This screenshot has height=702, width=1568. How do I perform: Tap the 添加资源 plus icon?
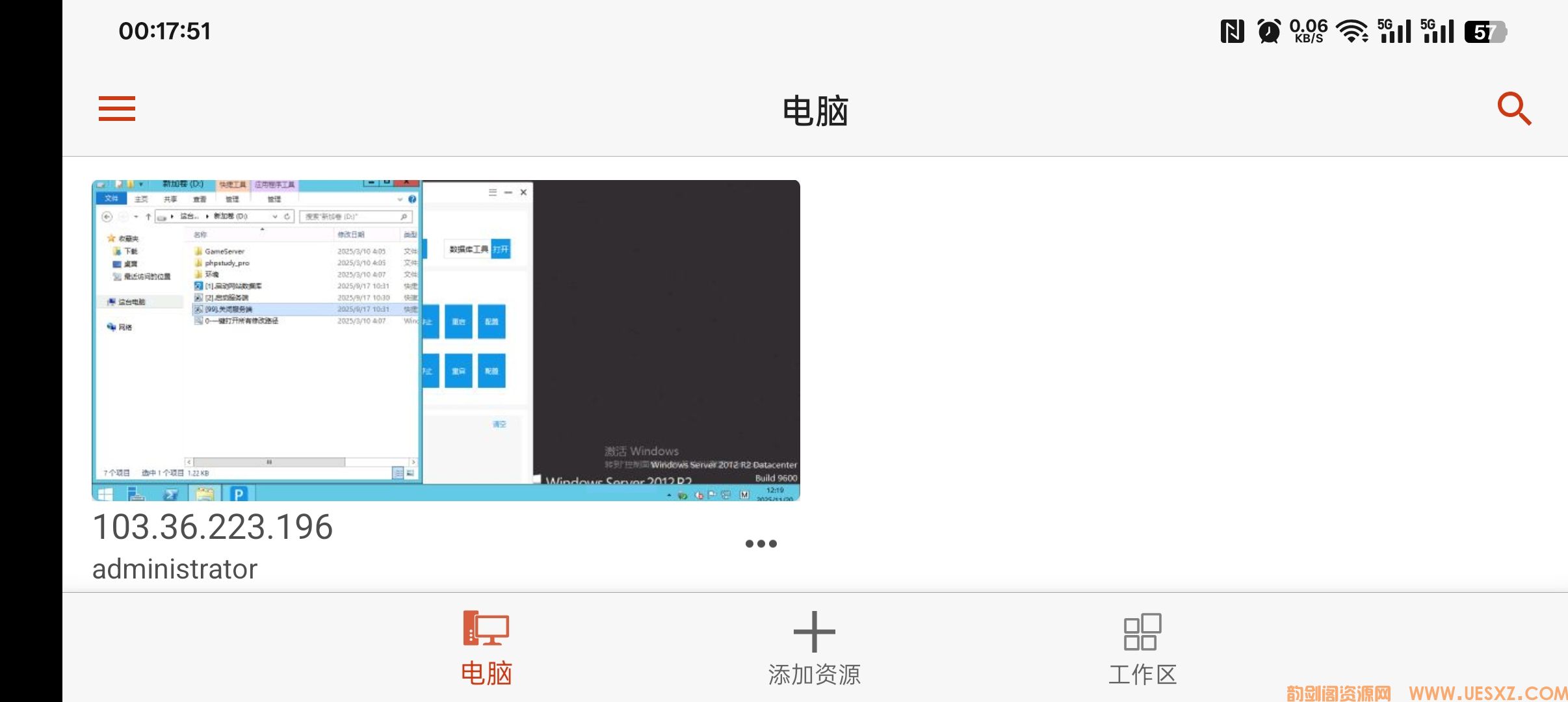pyautogui.click(x=815, y=630)
